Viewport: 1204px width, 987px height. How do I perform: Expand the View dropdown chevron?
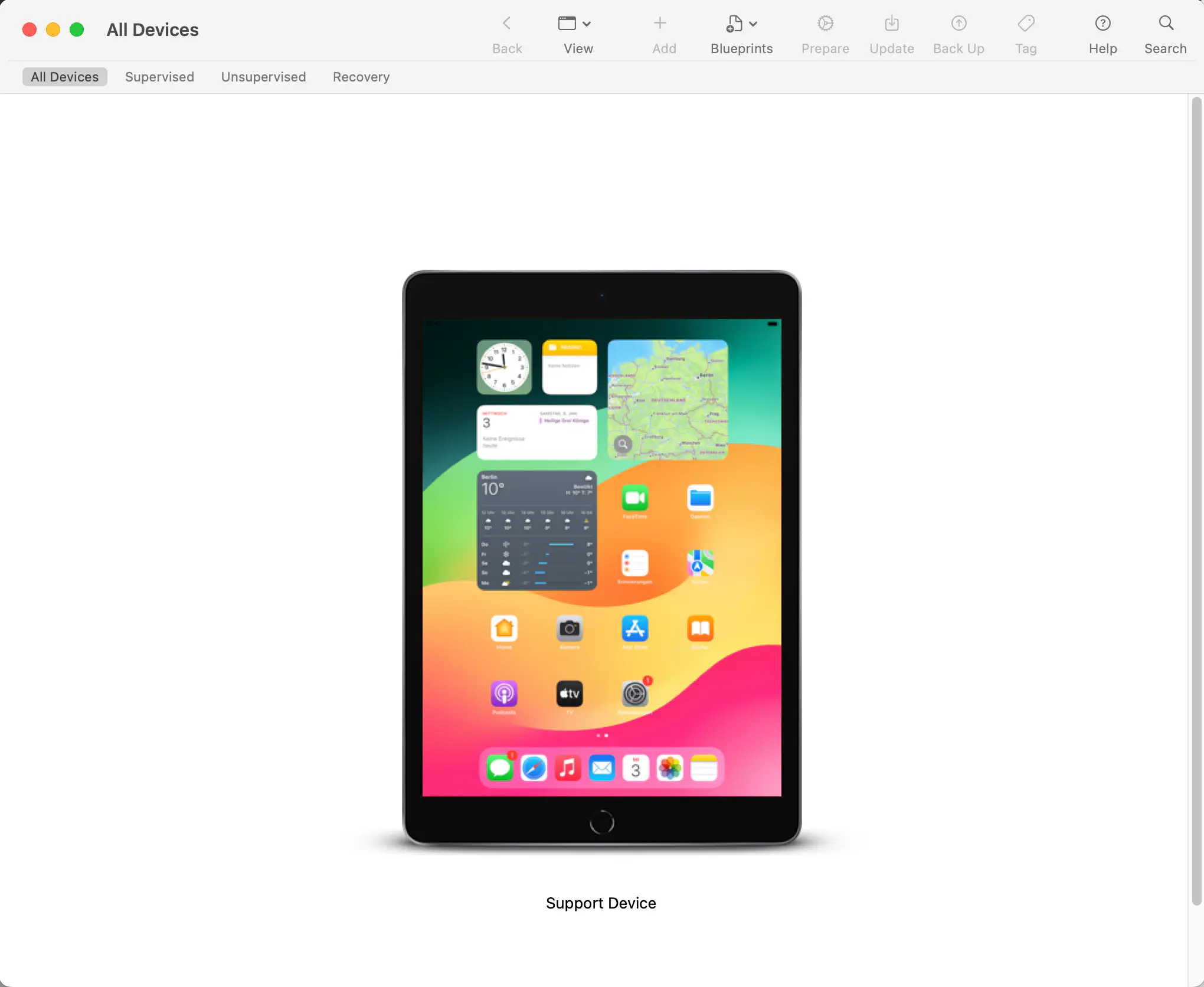[x=586, y=24]
